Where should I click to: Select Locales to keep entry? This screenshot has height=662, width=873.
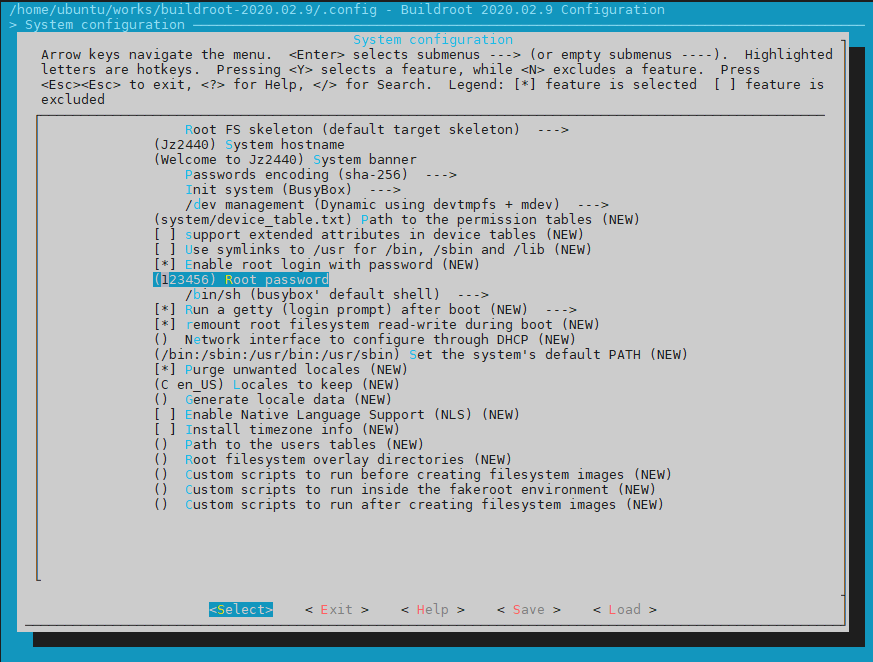[x=277, y=385]
